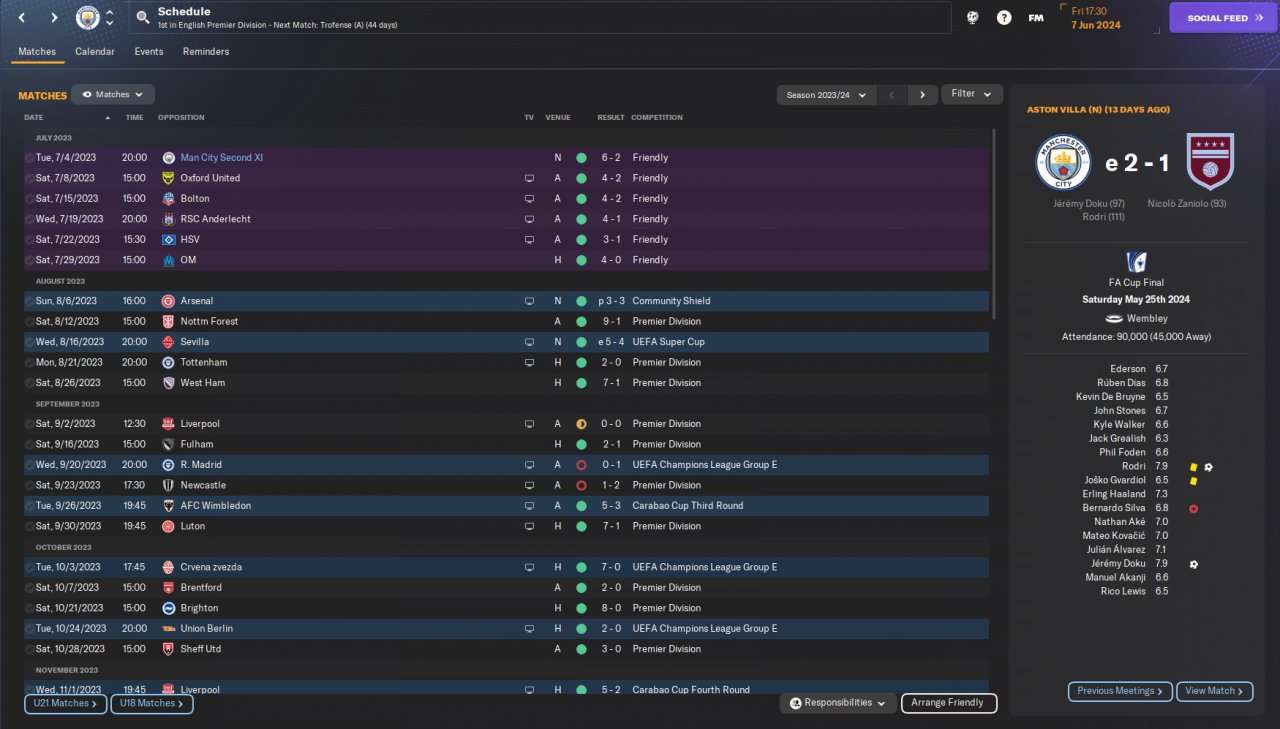The height and width of the screenshot is (729, 1280).
Task: Expand the Filter dropdown
Action: pos(972,94)
